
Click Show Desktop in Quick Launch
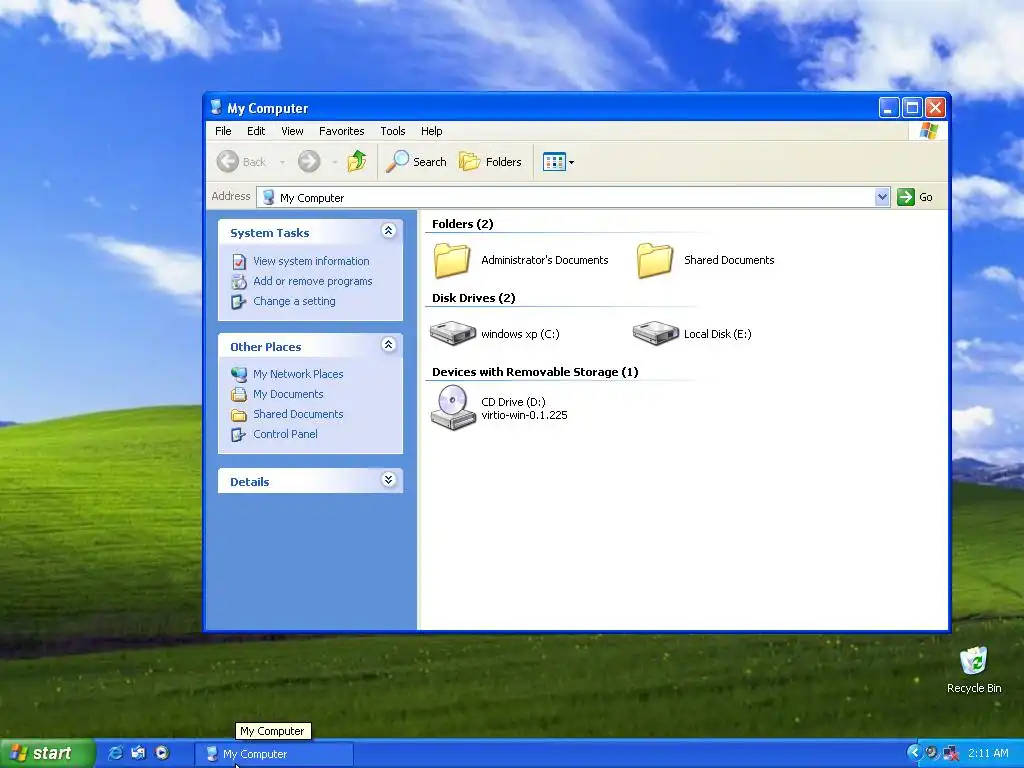(138, 753)
